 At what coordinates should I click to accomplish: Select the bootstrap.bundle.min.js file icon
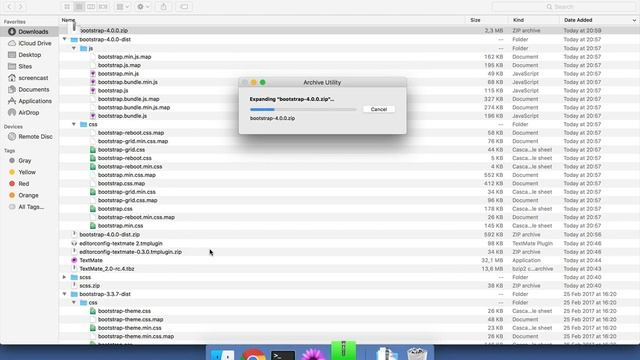[93, 82]
